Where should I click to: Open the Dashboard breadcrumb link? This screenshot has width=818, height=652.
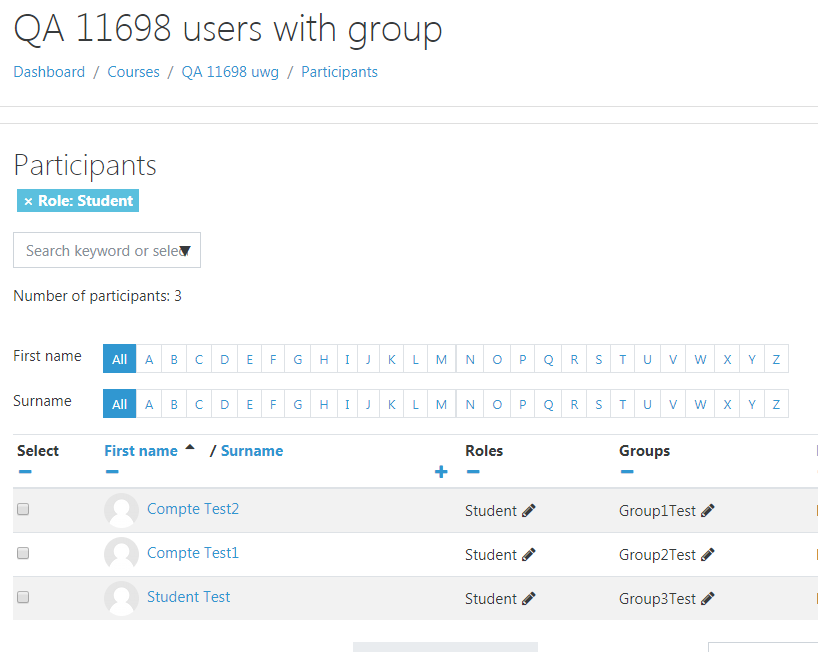click(x=49, y=72)
